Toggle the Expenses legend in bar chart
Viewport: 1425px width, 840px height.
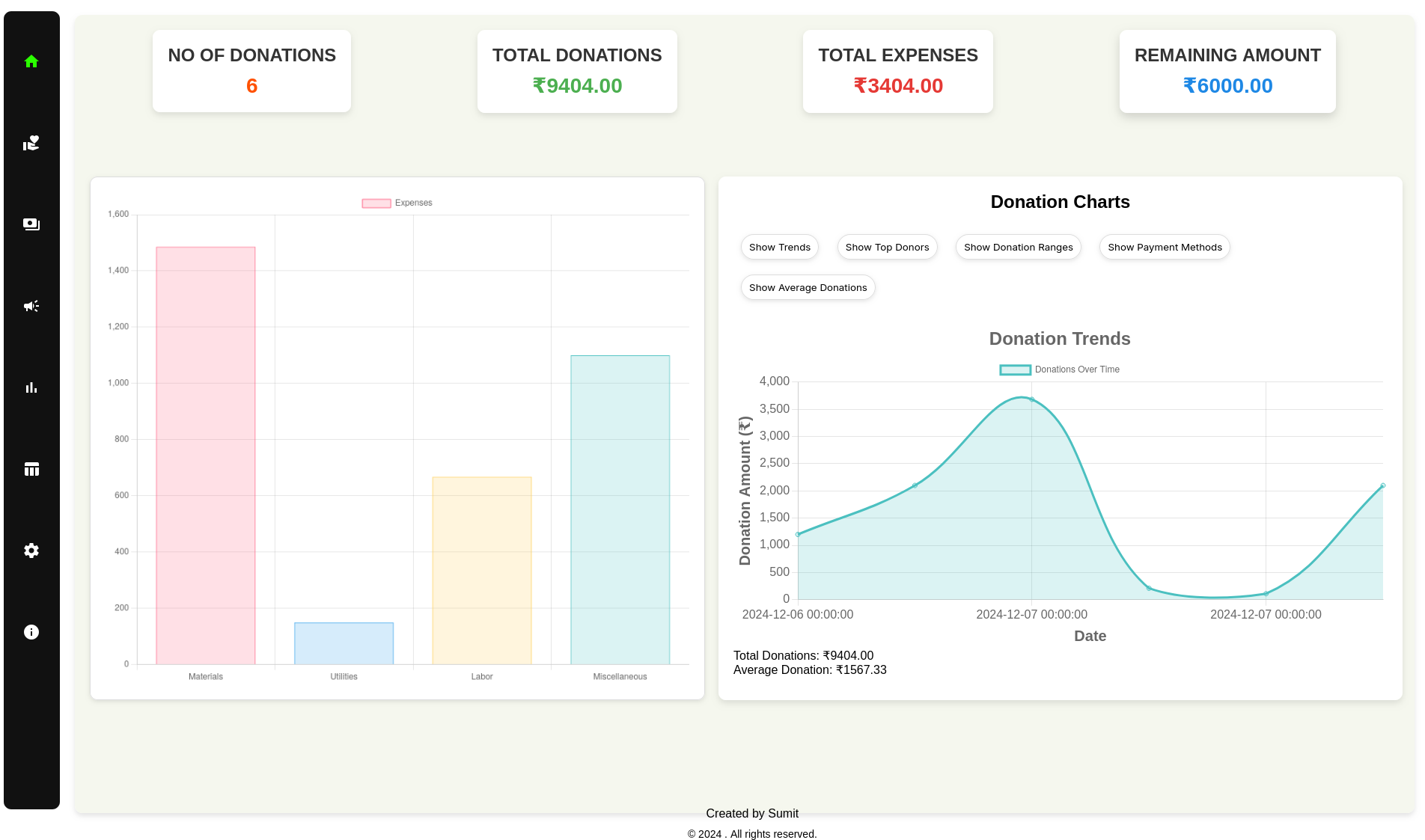coord(397,203)
